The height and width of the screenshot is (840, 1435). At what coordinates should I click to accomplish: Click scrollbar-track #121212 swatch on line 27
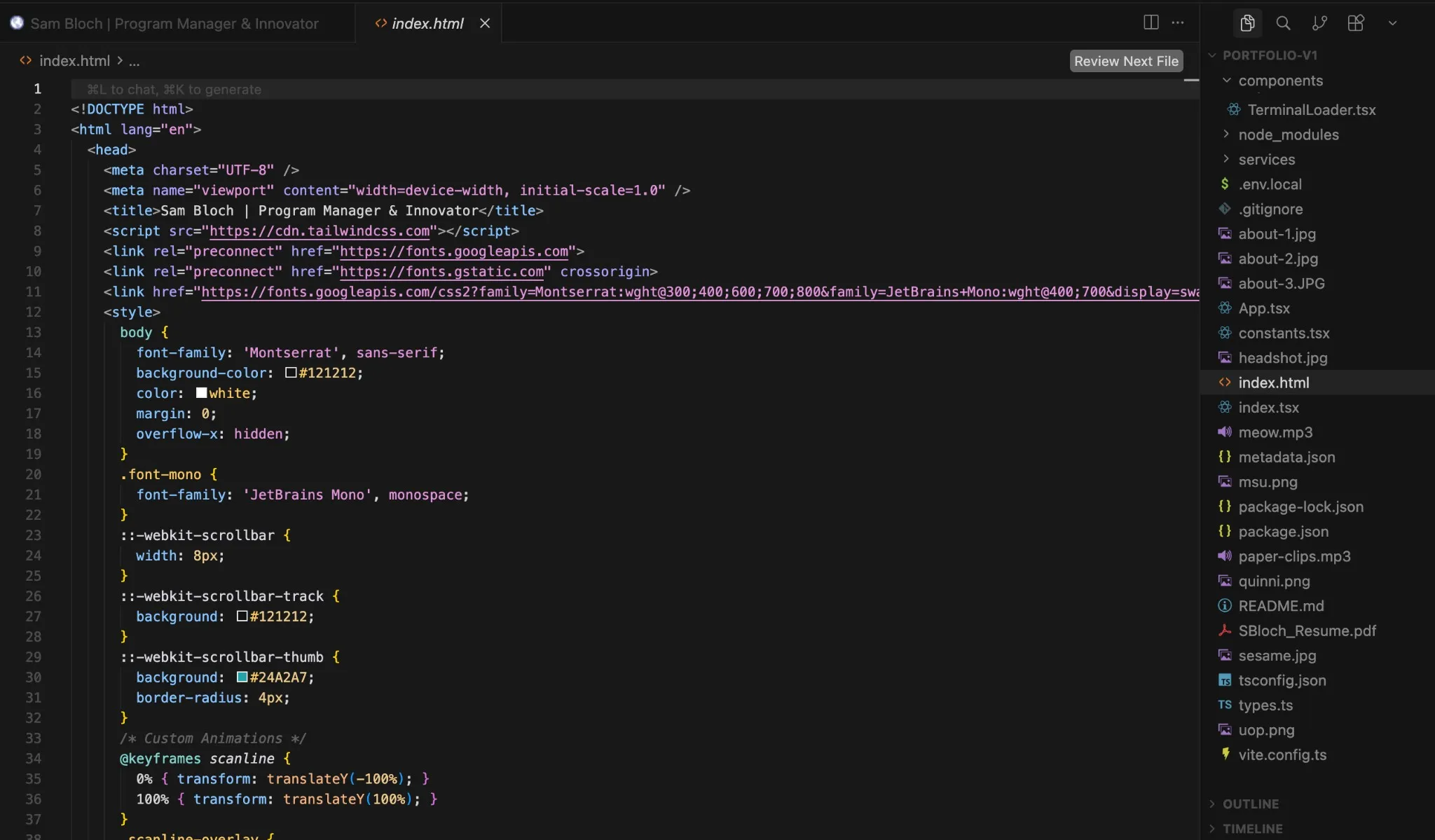pos(242,617)
